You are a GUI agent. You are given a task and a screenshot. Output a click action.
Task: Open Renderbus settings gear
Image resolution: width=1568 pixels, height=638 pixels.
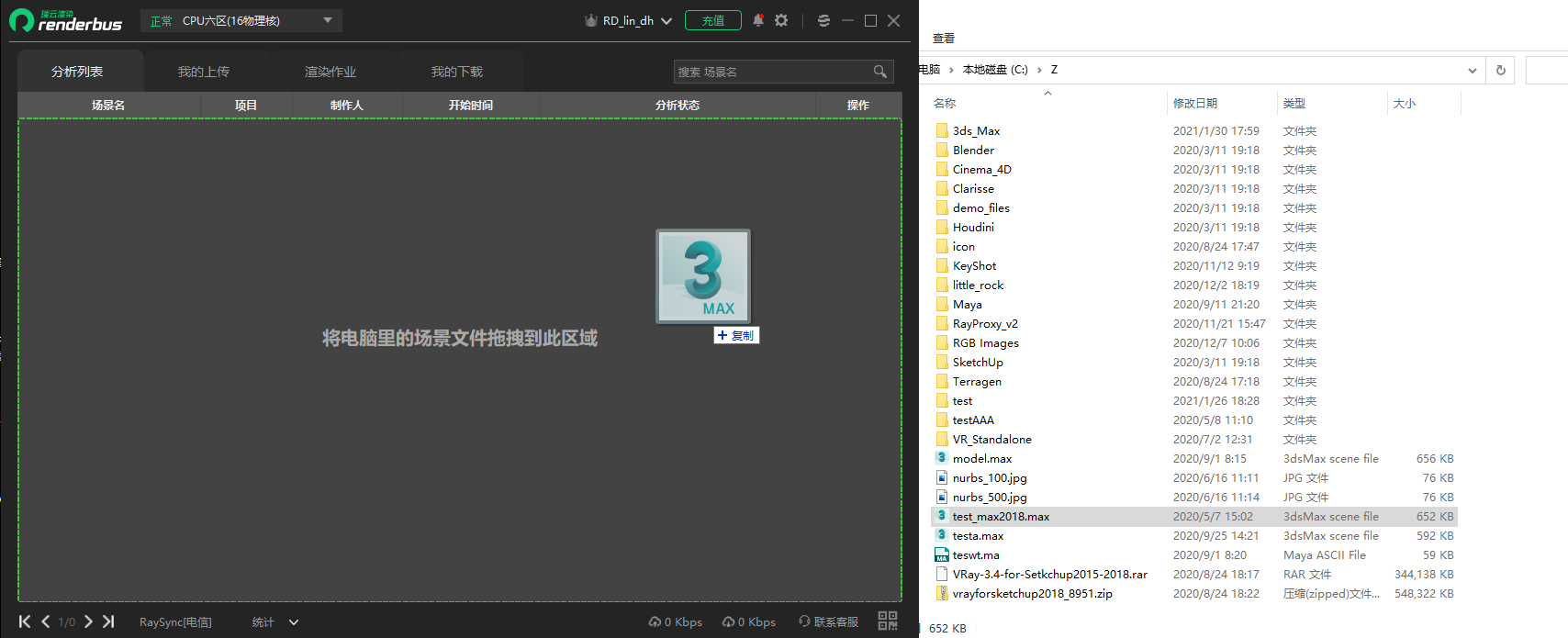tap(781, 20)
